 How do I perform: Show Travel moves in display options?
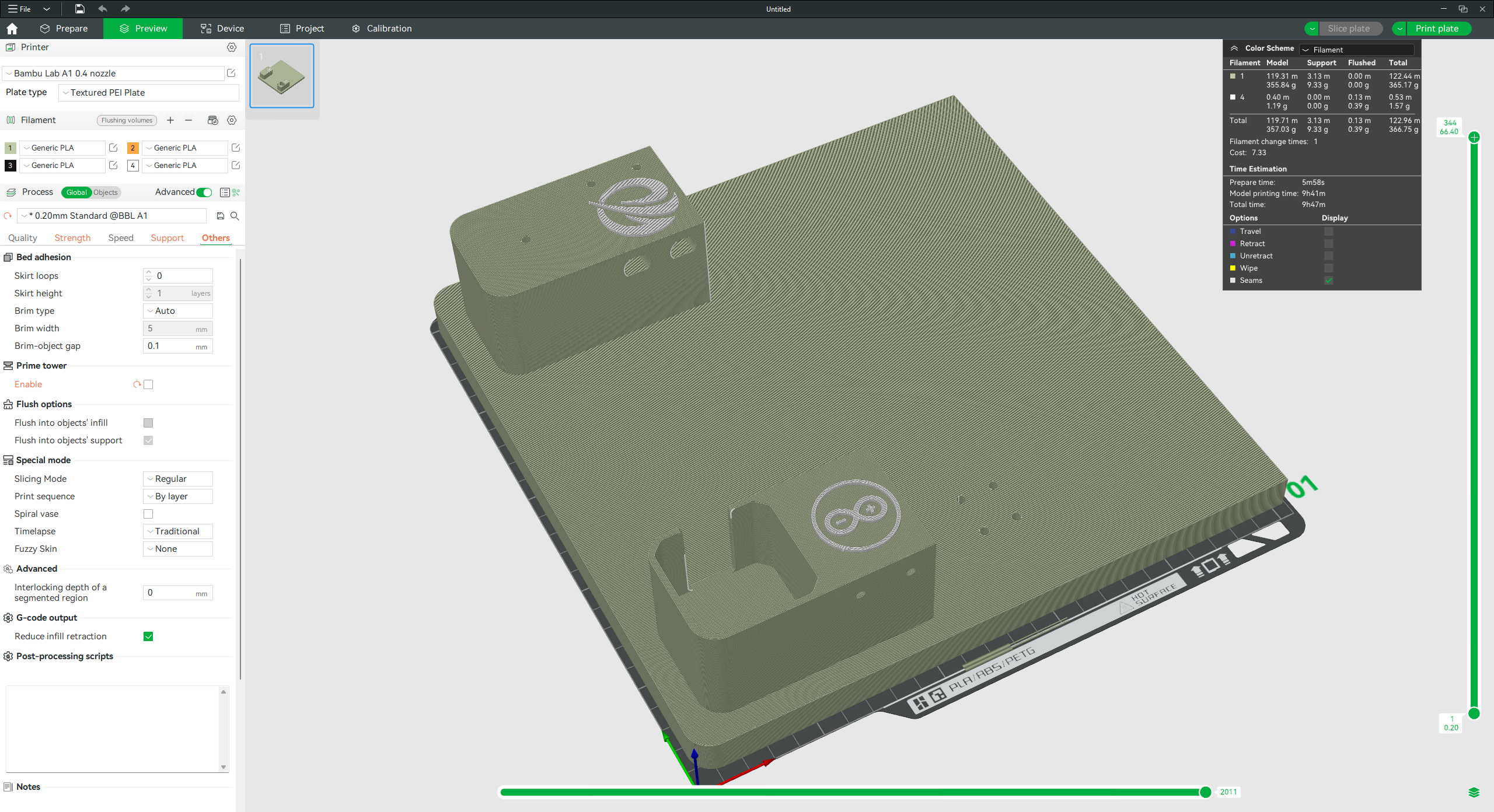(1328, 232)
